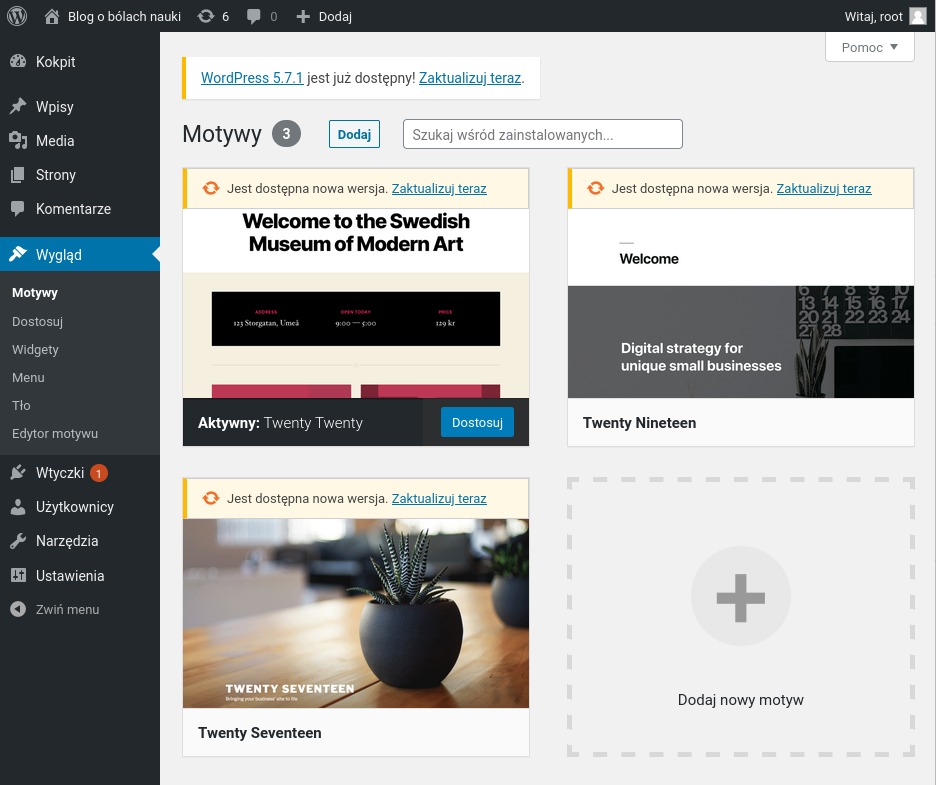The height and width of the screenshot is (785, 936).
Task: Click the root user avatar
Action: pyautogui.click(x=917, y=16)
